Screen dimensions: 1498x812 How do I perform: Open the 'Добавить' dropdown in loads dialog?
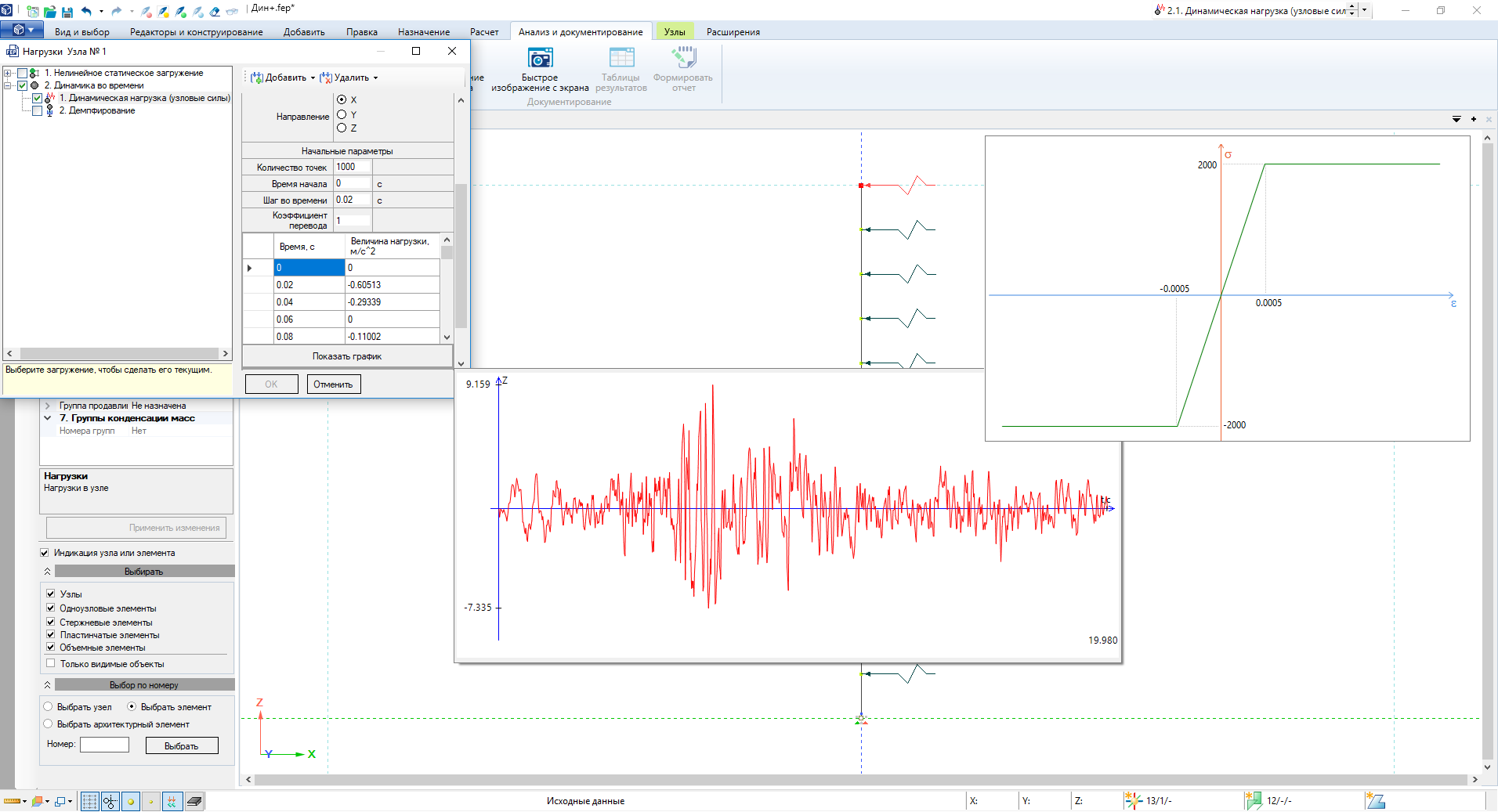point(283,78)
